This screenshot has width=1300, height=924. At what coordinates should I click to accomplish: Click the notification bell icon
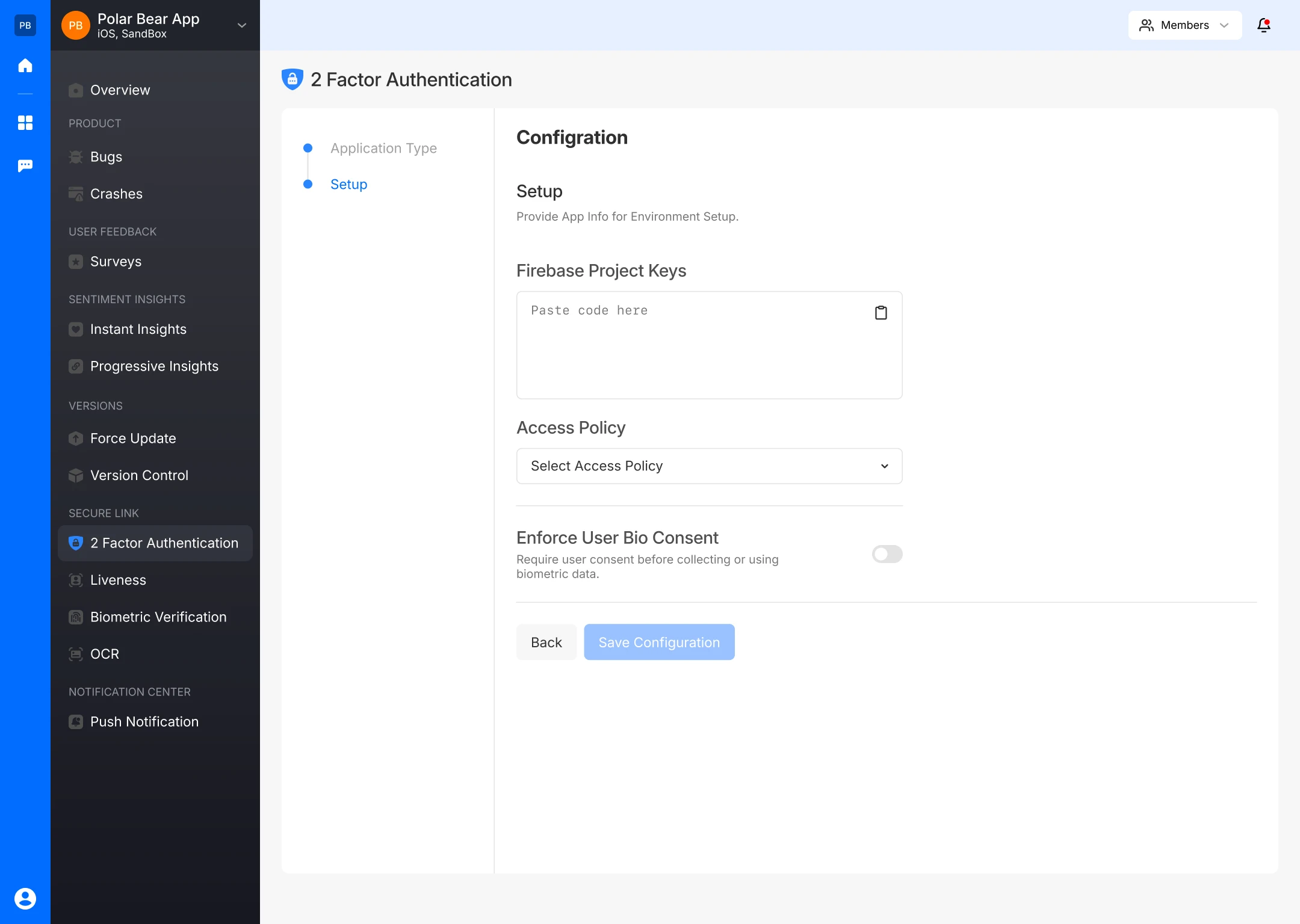click(x=1264, y=25)
